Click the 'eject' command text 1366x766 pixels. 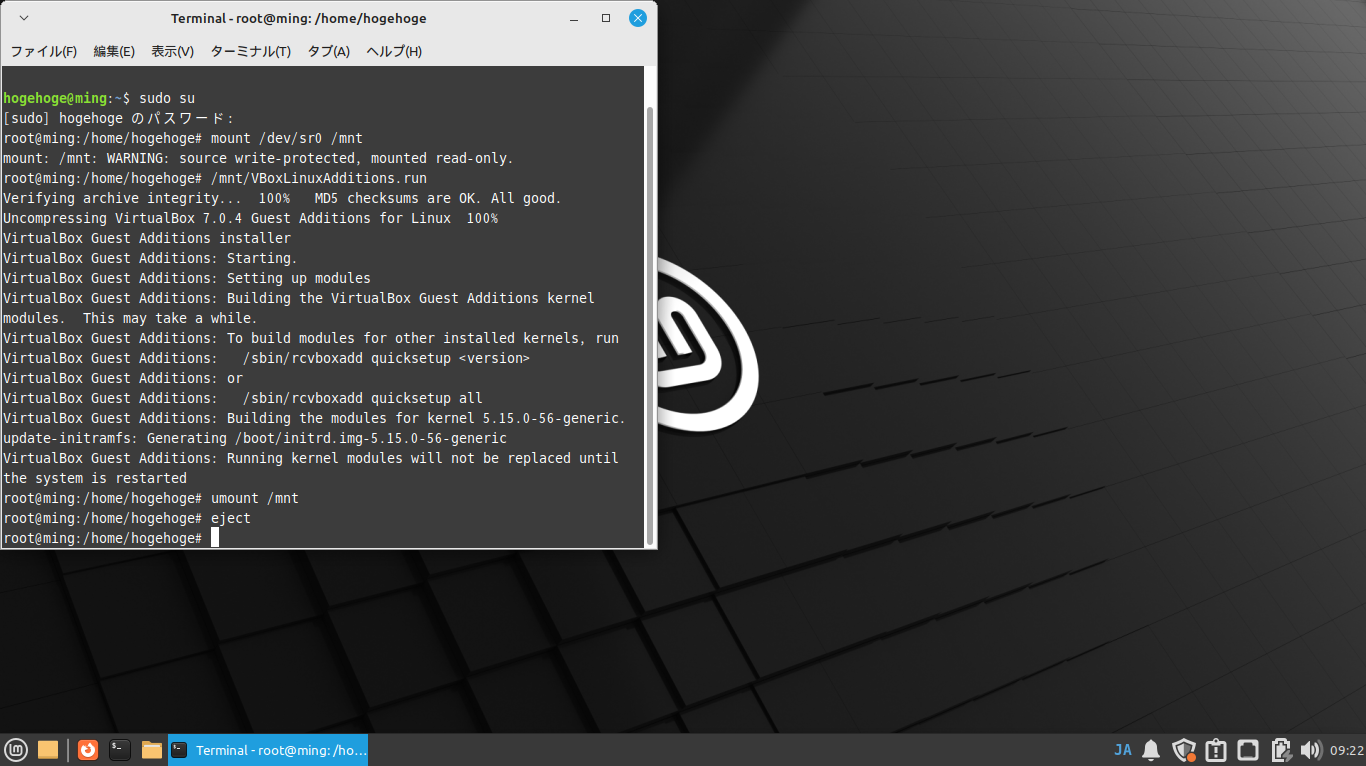point(231,518)
